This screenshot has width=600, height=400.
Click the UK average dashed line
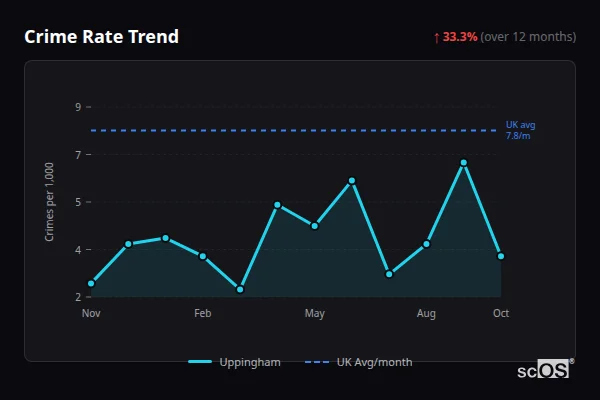coord(293,131)
